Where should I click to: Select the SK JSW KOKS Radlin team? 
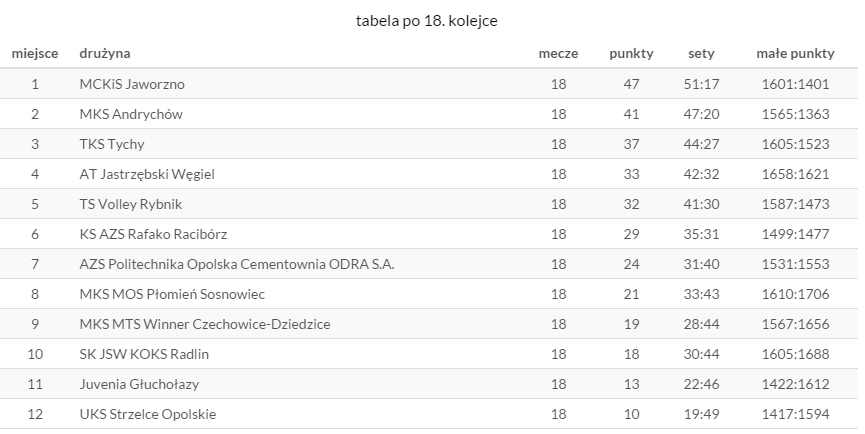[x=144, y=354]
